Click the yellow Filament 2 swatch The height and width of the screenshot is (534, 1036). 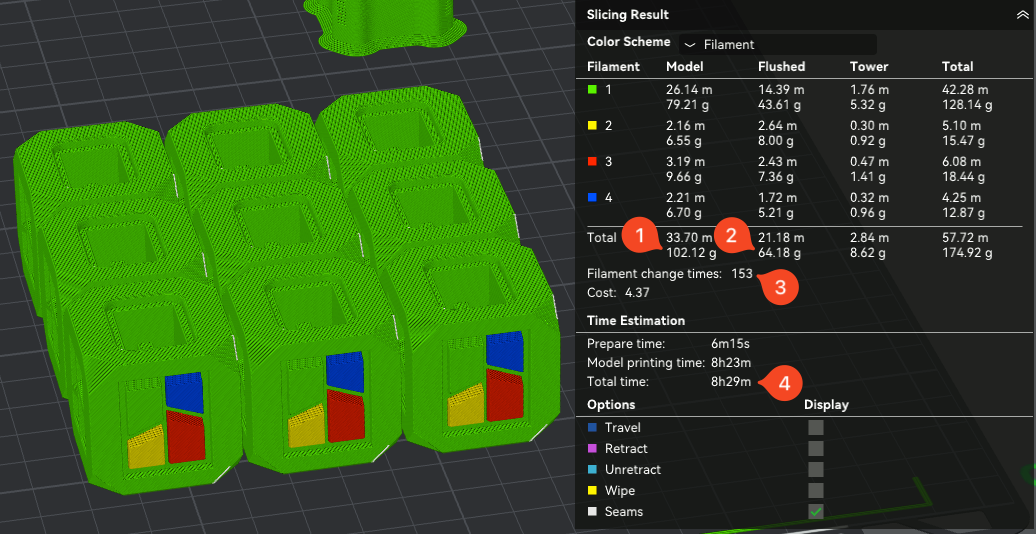pos(592,126)
